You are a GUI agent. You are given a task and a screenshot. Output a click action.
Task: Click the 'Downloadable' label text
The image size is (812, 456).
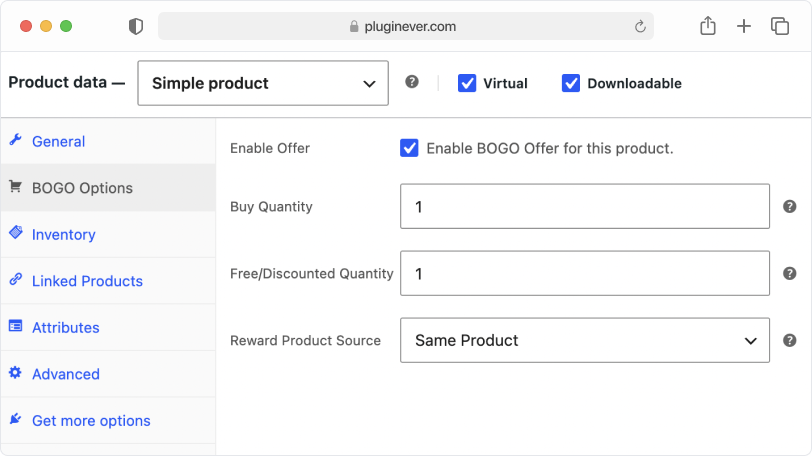pyautogui.click(x=634, y=83)
